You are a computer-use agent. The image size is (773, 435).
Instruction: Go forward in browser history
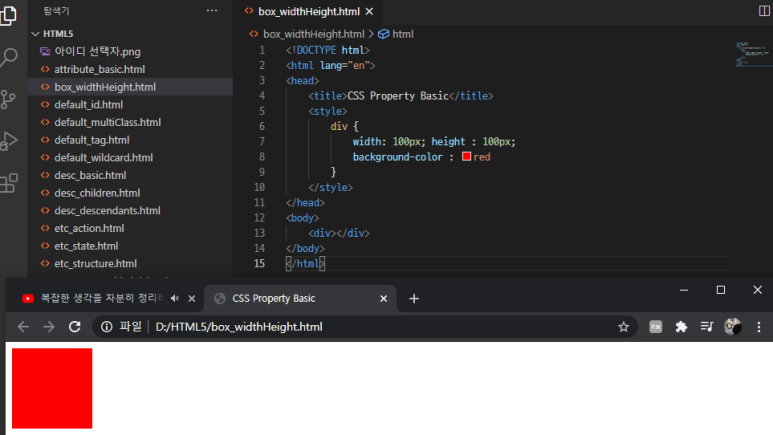pyautogui.click(x=49, y=326)
